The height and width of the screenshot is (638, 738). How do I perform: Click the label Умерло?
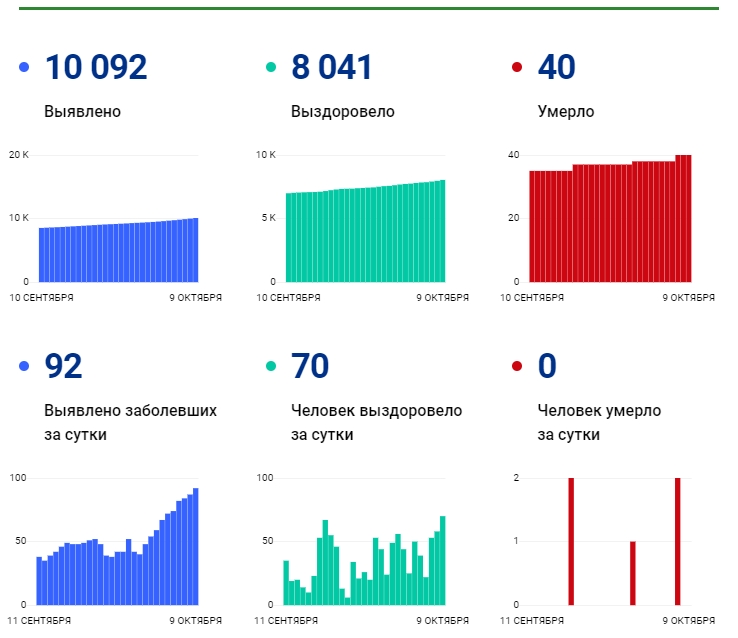(x=566, y=112)
